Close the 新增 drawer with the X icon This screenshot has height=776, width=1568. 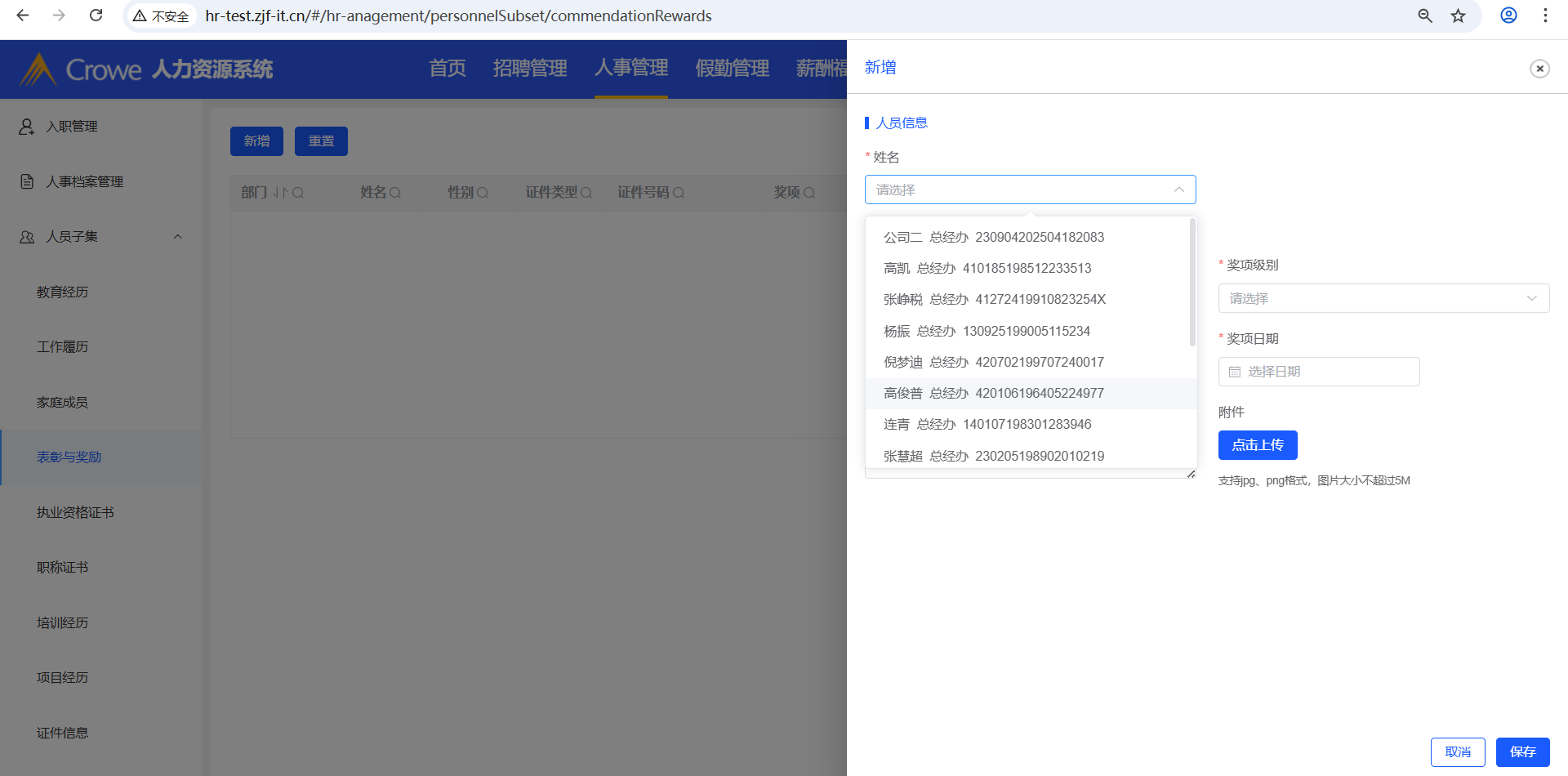(1539, 69)
